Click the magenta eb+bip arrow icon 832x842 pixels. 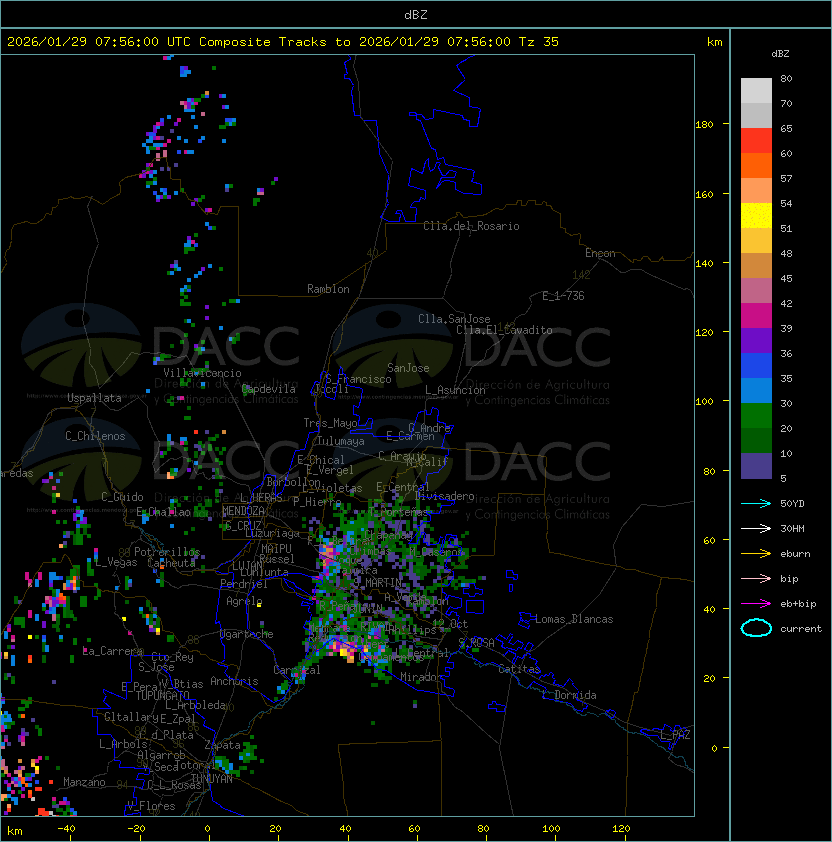pos(756,604)
